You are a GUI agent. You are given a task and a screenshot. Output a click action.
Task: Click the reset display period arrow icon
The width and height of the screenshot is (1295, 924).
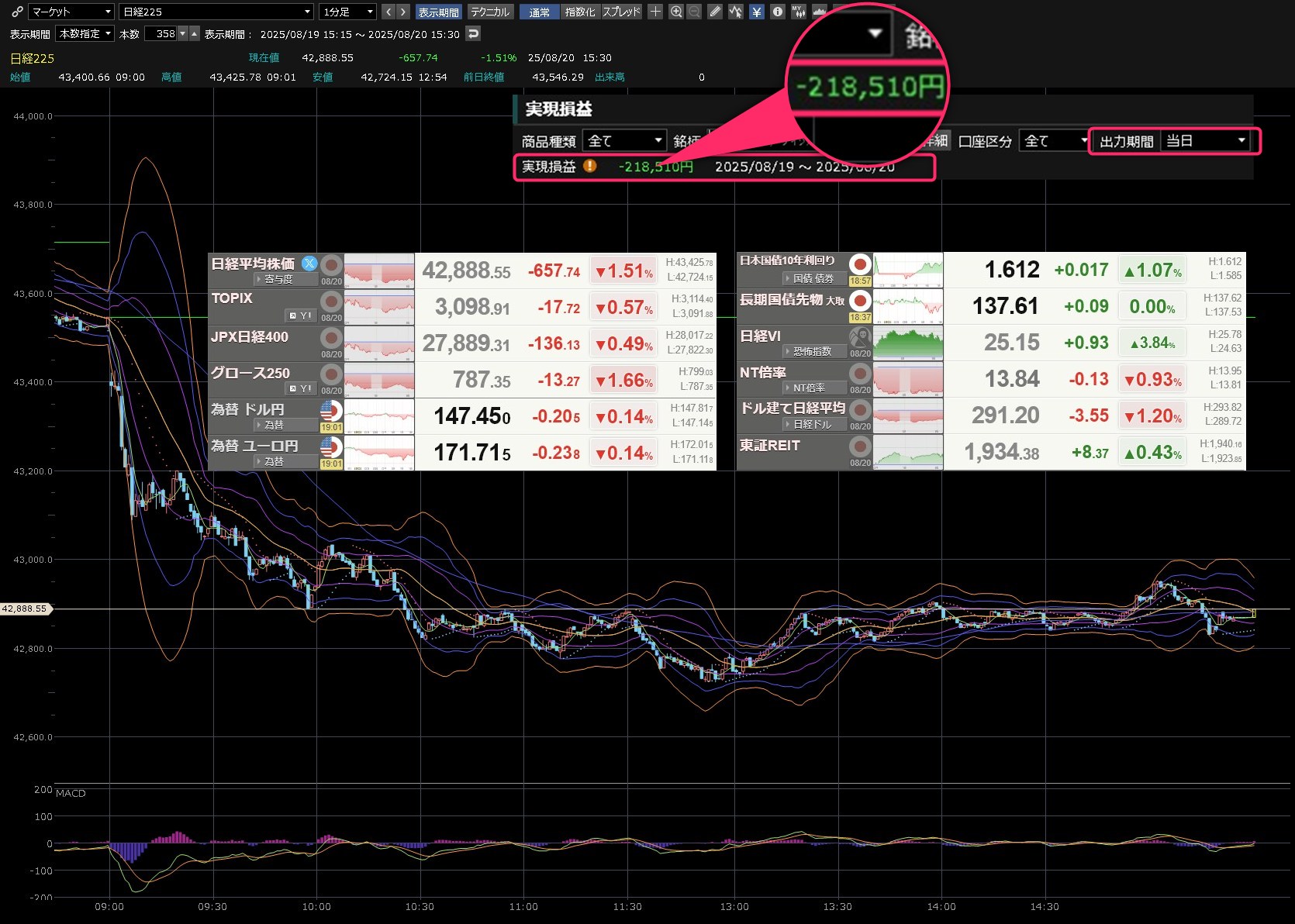click(x=473, y=33)
